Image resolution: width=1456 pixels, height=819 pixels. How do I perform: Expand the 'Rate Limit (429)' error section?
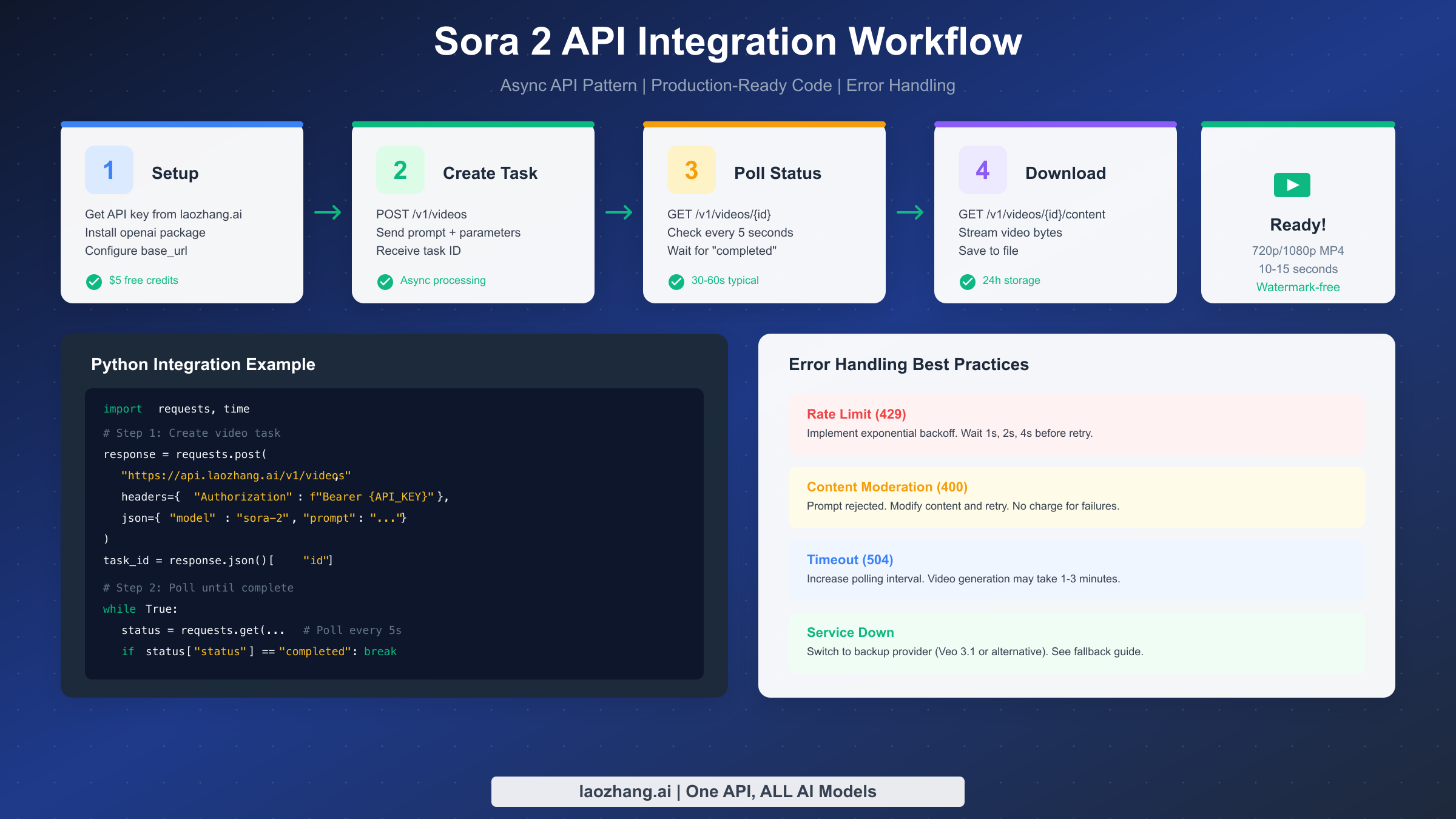855,414
